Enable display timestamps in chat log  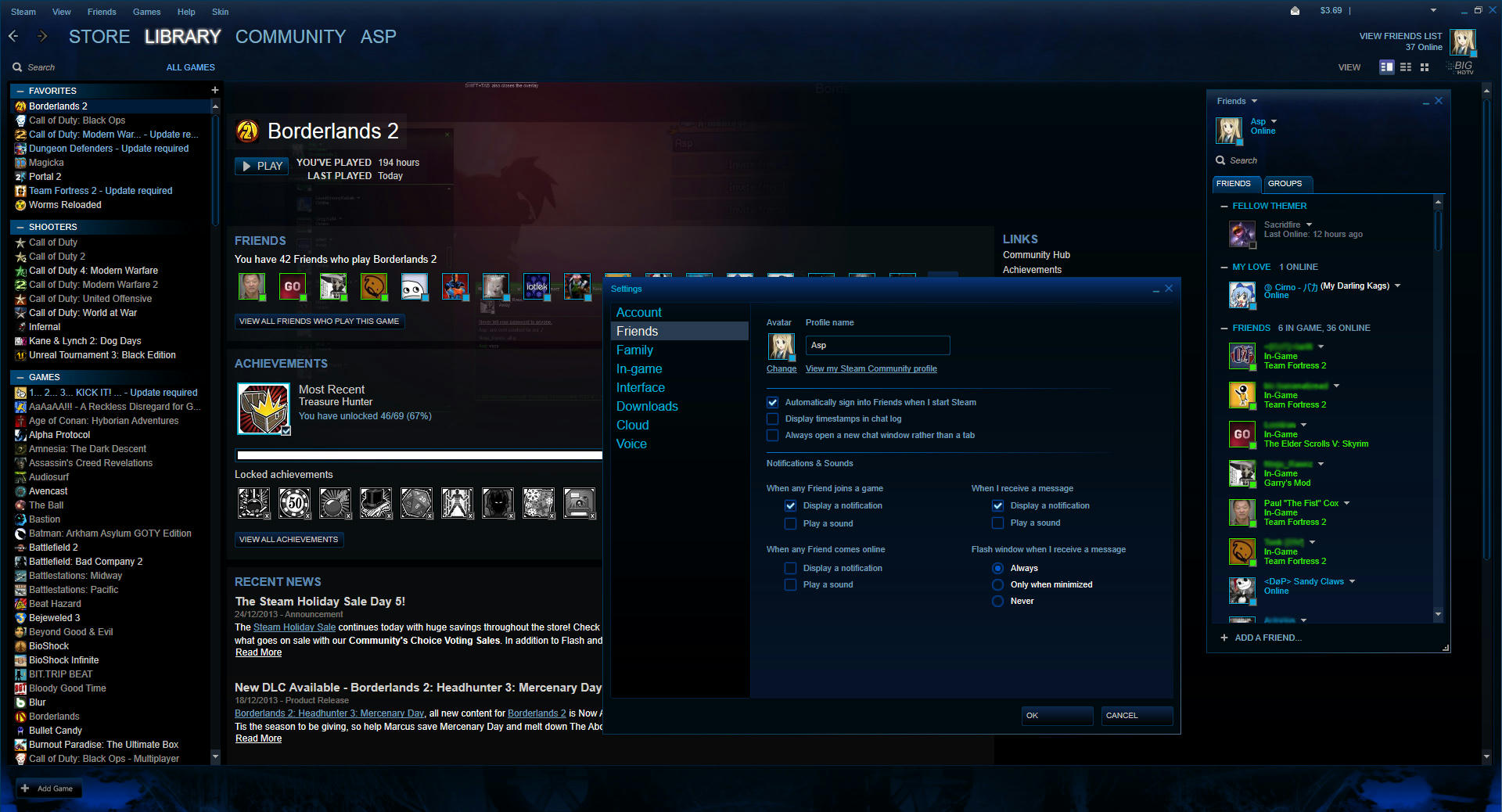click(773, 419)
